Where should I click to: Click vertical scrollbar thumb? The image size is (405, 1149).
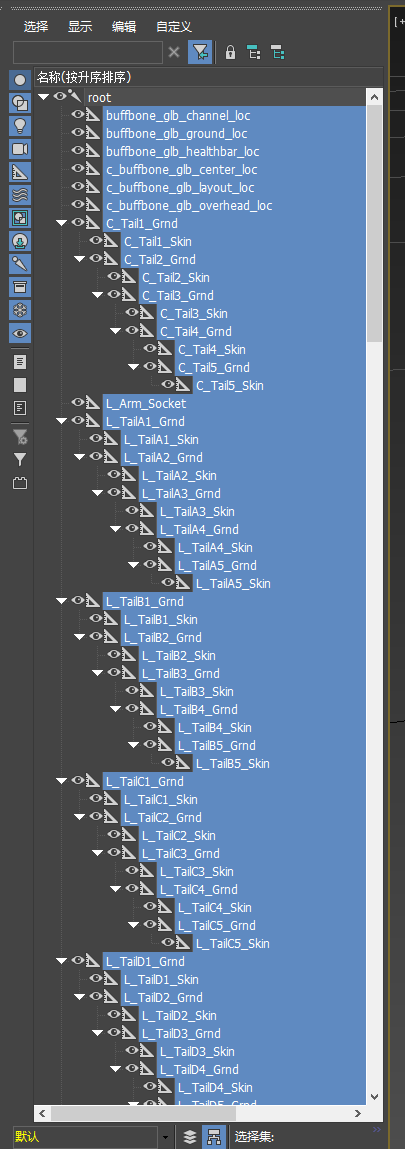coord(374,223)
